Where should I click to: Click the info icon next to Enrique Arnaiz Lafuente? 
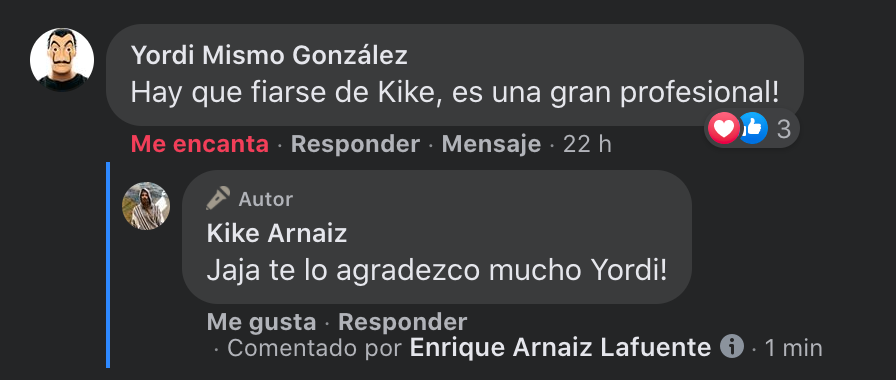[x=731, y=346]
